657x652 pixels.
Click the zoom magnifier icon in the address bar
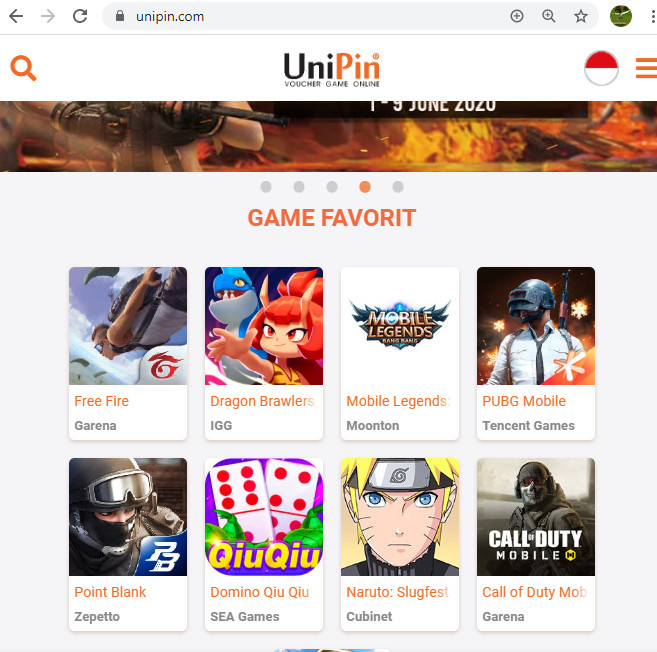pyautogui.click(x=548, y=16)
